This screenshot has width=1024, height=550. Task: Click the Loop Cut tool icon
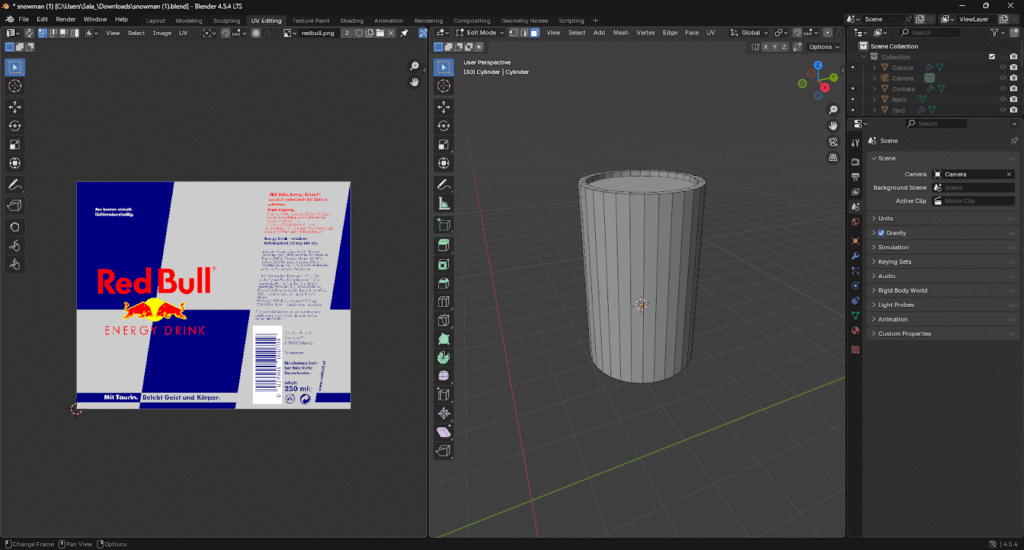pyautogui.click(x=444, y=302)
